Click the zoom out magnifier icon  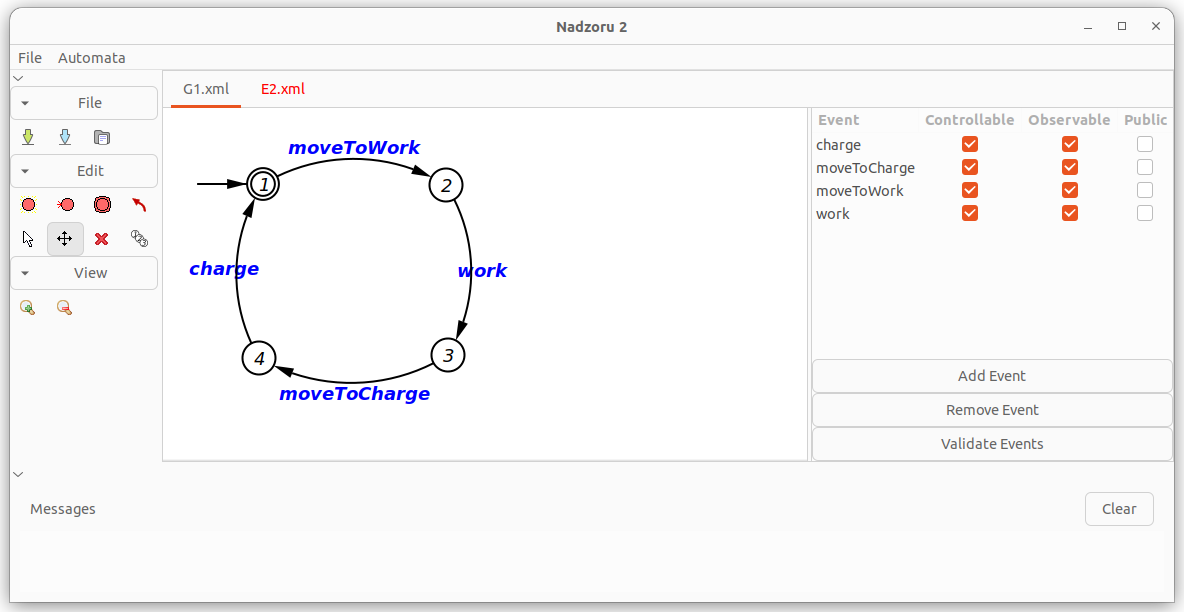tap(65, 308)
